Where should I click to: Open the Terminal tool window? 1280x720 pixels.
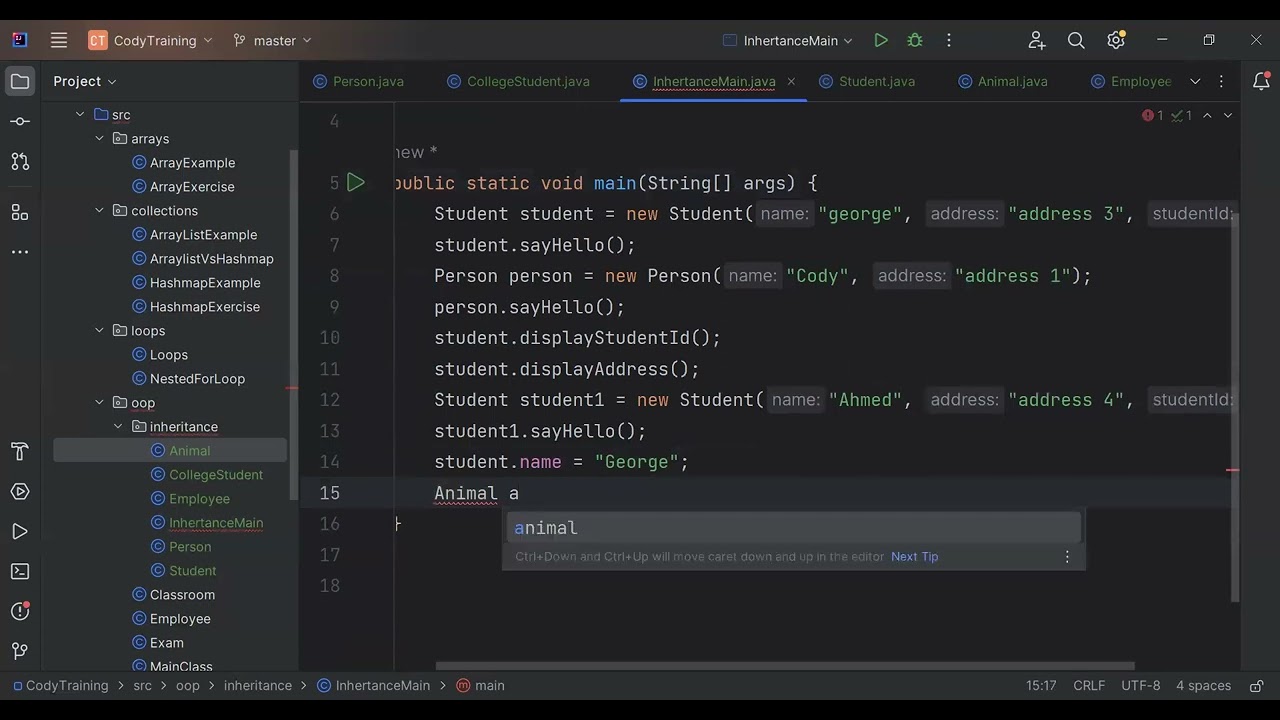(x=20, y=572)
